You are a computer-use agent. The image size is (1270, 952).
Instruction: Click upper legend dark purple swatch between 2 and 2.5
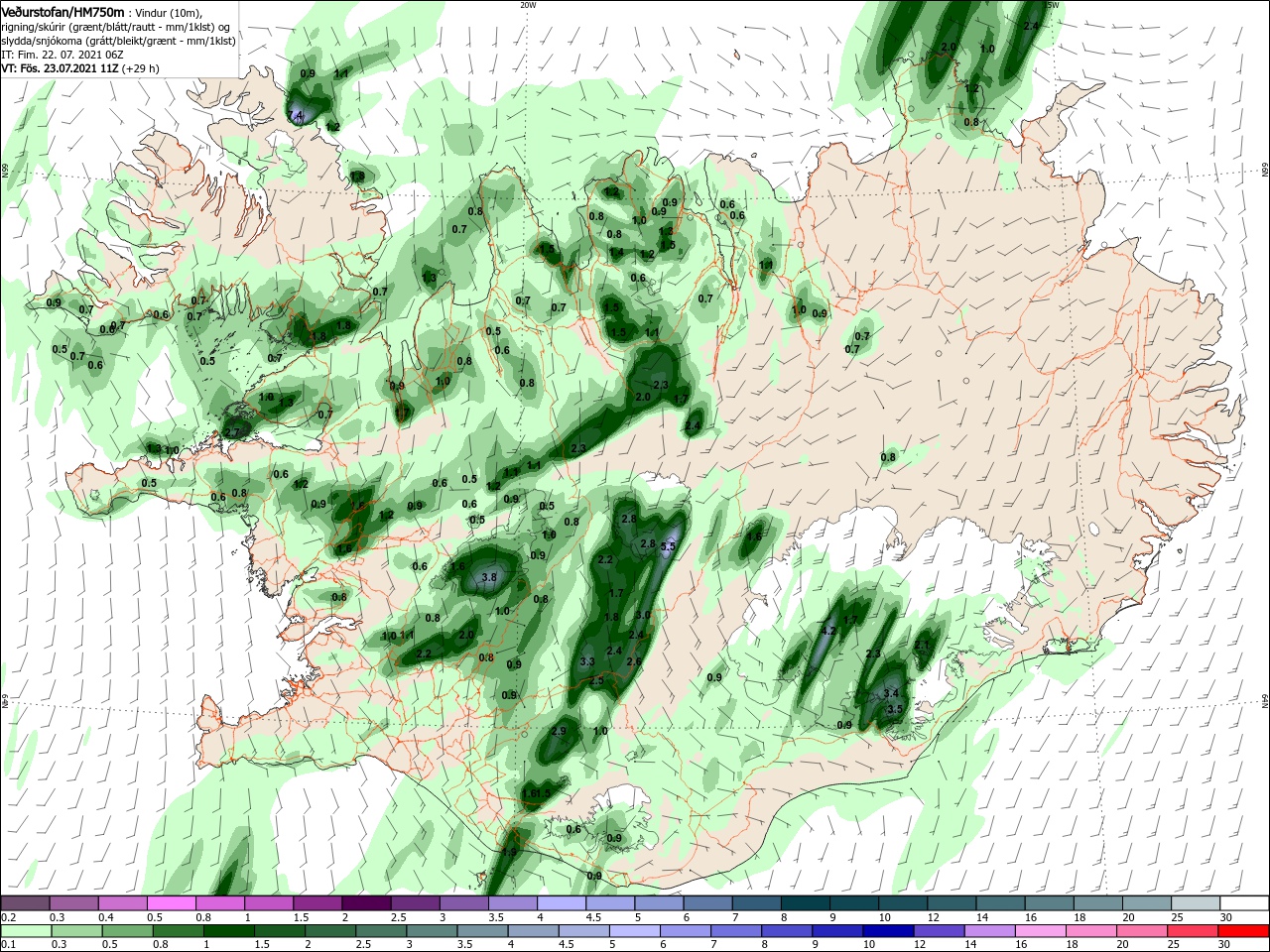(365, 903)
